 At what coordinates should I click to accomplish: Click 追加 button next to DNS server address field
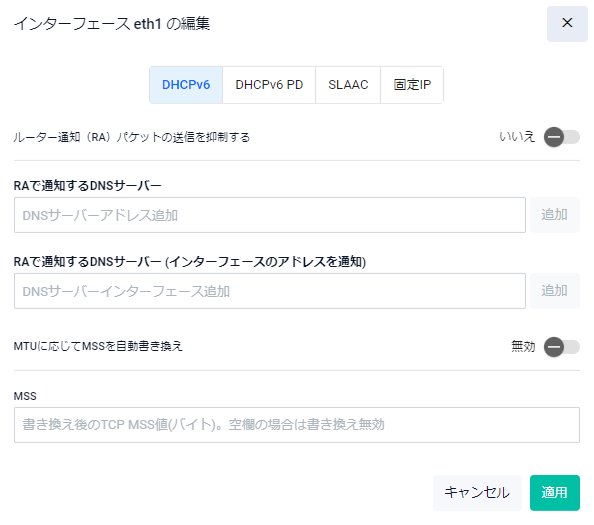(x=555, y=215)
